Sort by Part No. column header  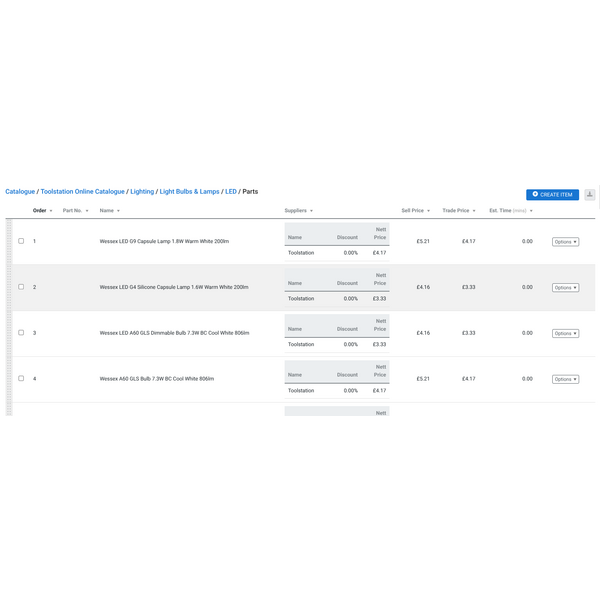(75, 211)
